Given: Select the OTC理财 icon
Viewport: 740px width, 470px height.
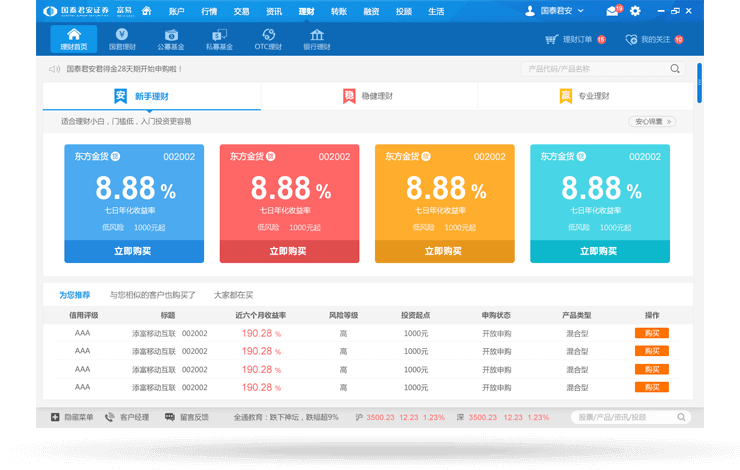Looking at the screenshot, I should point(268,39).
